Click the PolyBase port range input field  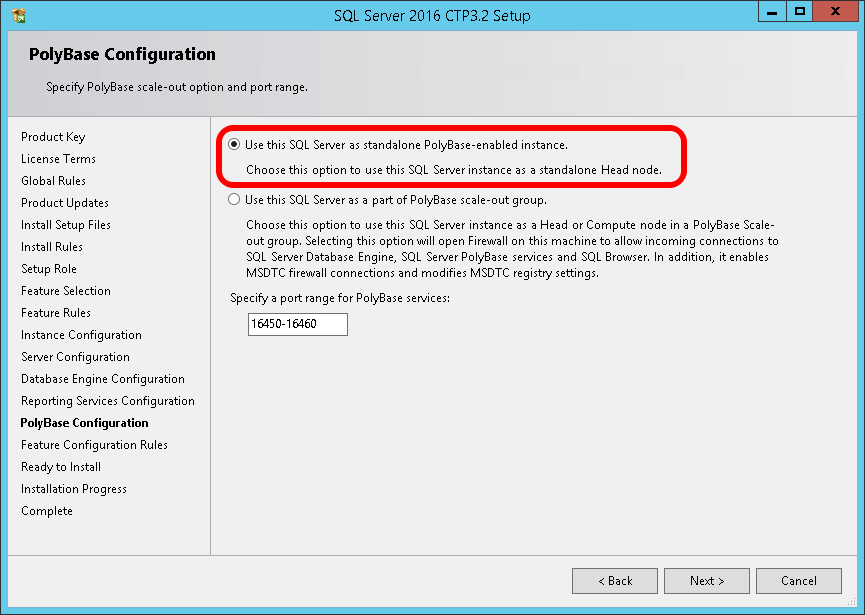tap(297, 324)
